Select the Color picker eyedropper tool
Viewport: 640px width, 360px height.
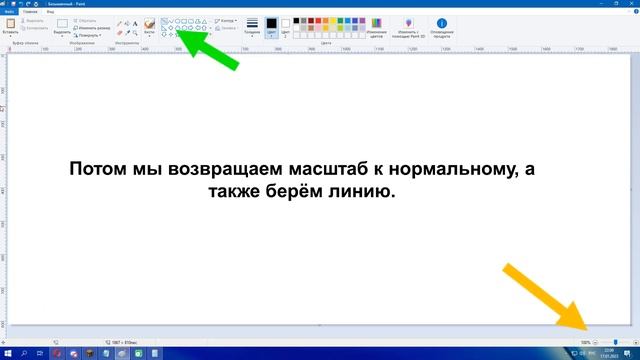tap(127, 33)
